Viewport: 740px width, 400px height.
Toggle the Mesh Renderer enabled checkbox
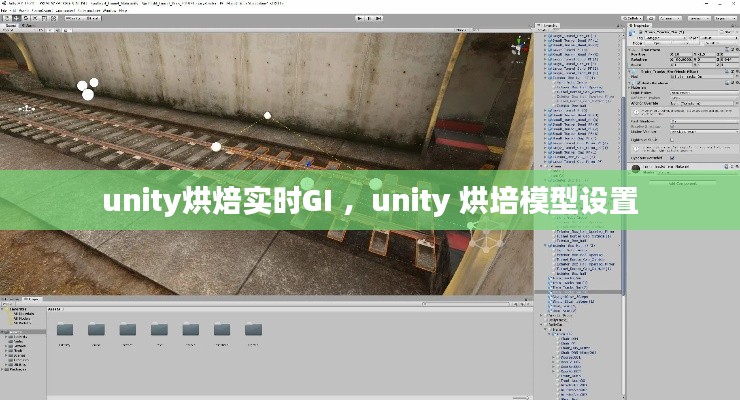[639, 83]
